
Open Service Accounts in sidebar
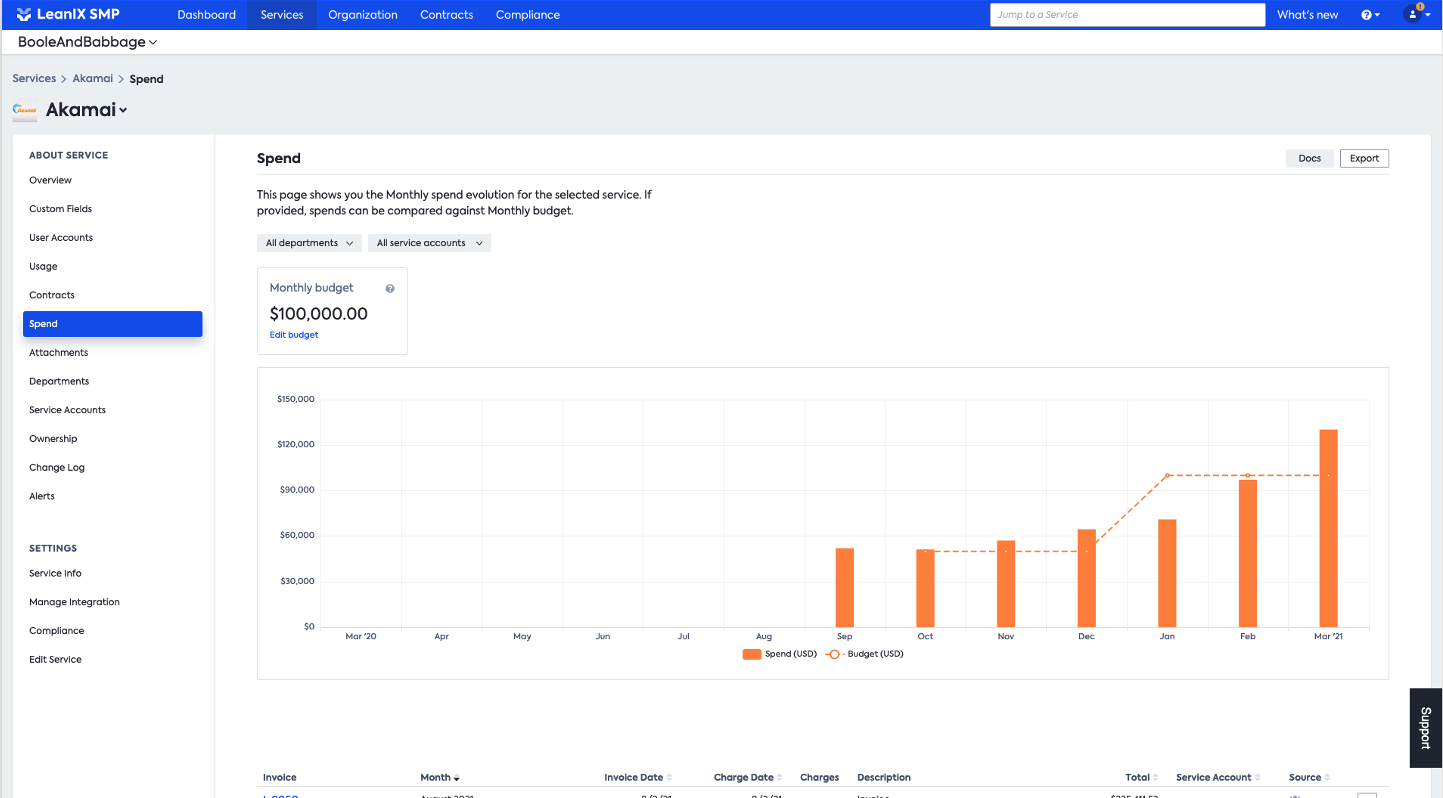[67, 410]
